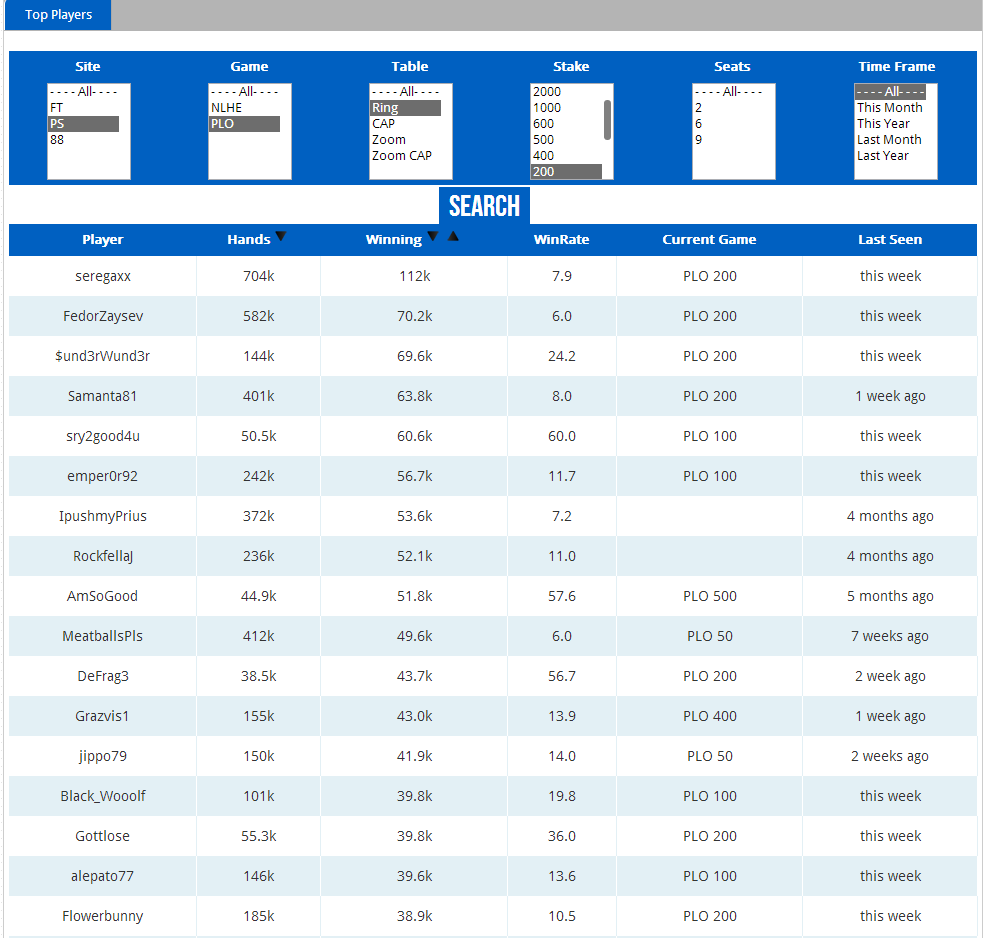This screenshot has height=938, width=983.
Task: Open player seregaxx
Action: pos(103,277)
